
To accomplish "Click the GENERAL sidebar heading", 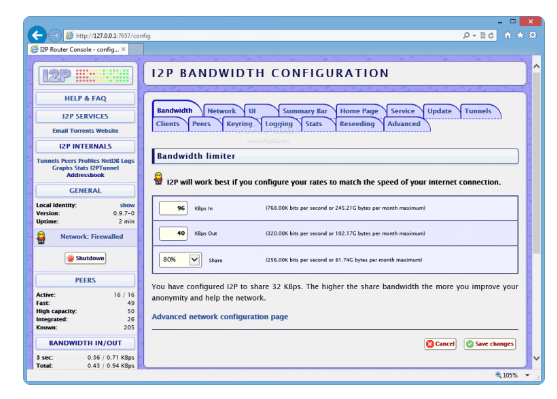I will (85, 190).
